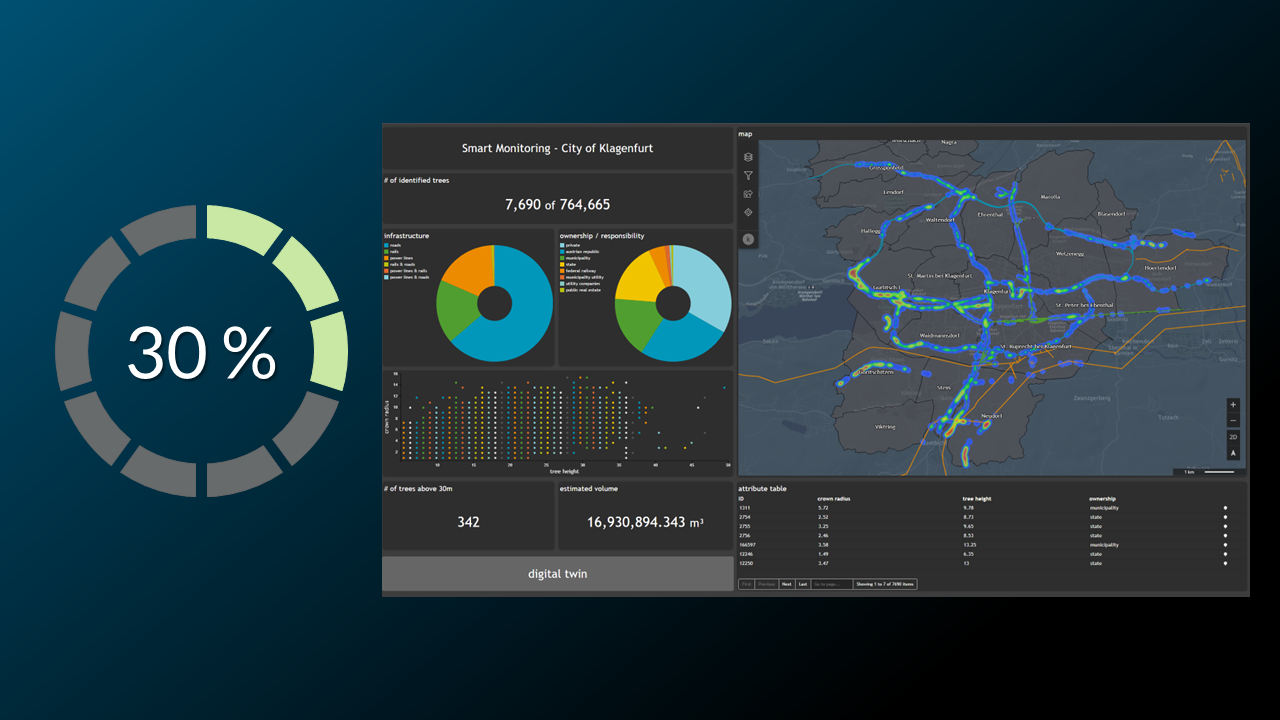
Task: Toggle the power lines legend entry
Action: pyautogui.click(x=398, y=258)
